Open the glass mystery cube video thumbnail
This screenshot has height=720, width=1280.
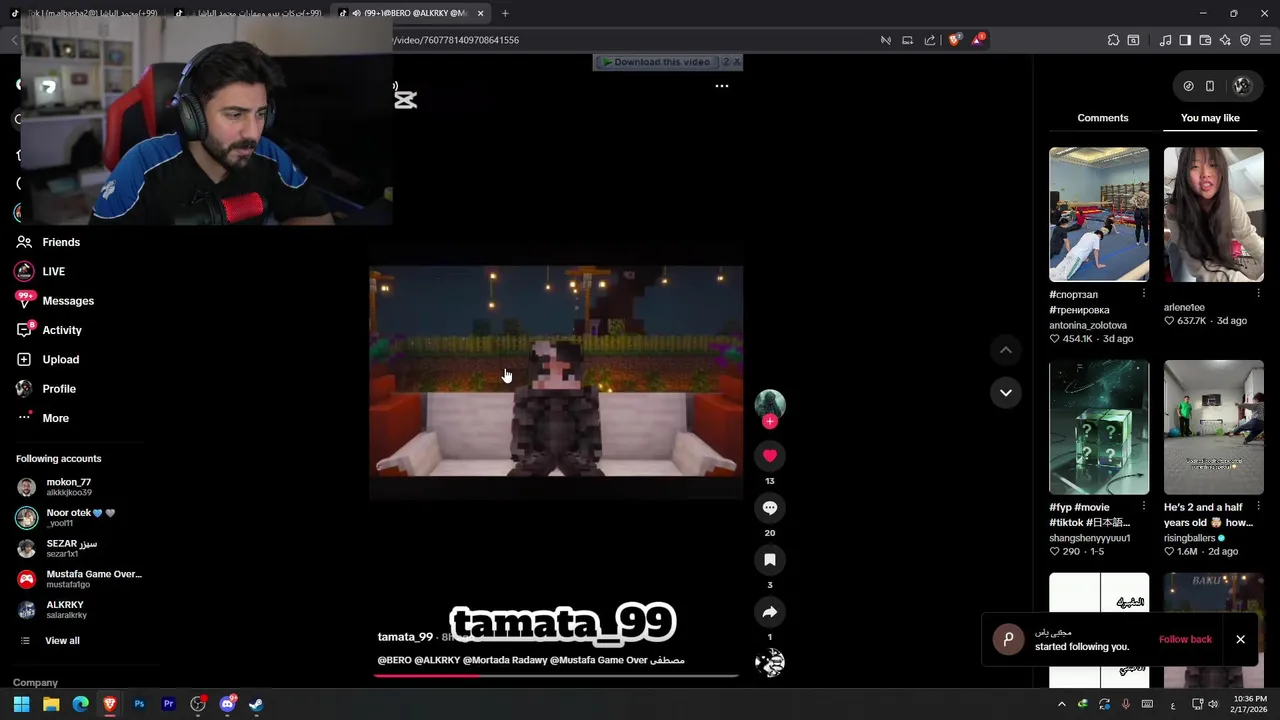pos(1099,427)
